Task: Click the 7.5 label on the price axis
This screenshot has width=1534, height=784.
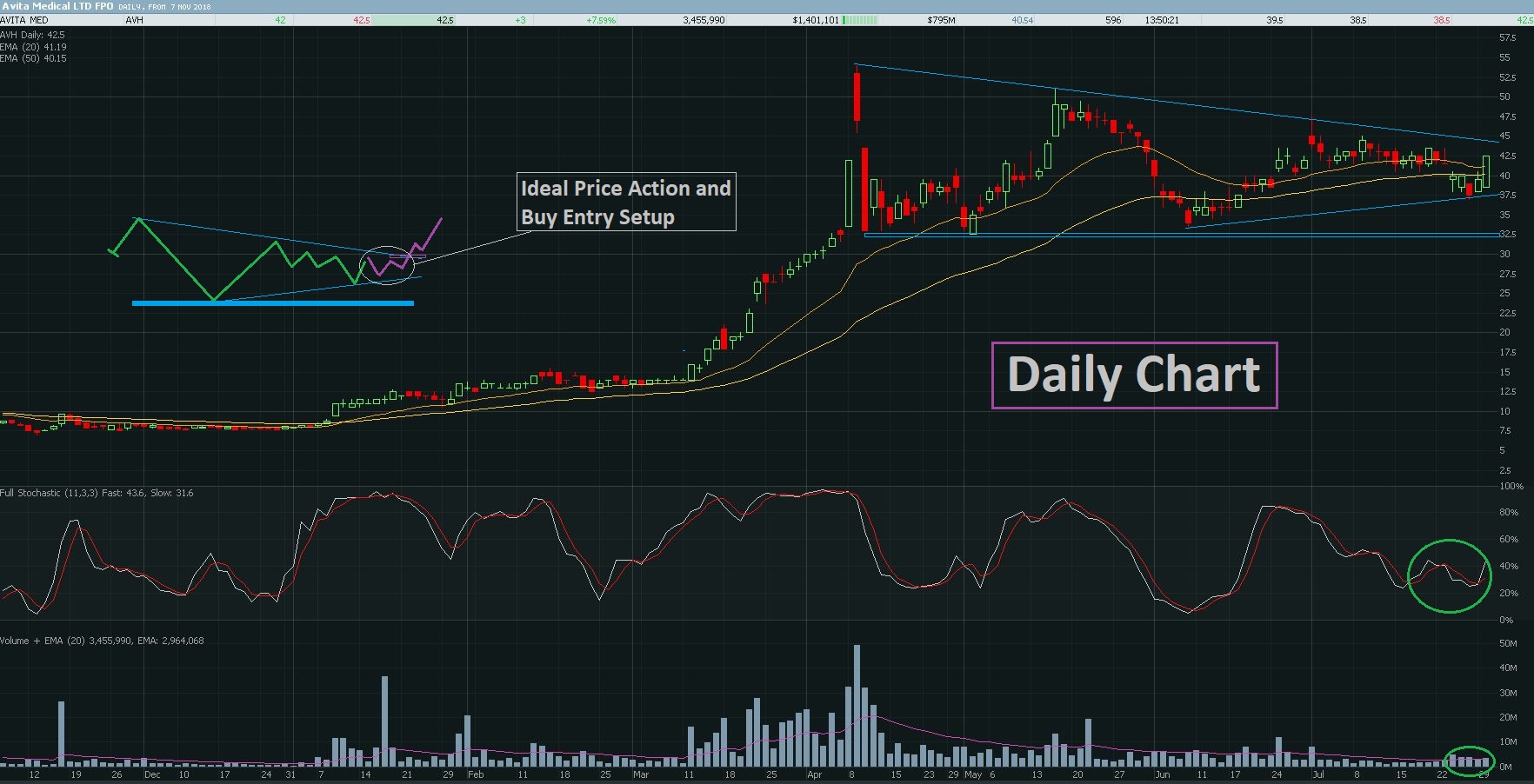Action: [x=1504, y=431]
